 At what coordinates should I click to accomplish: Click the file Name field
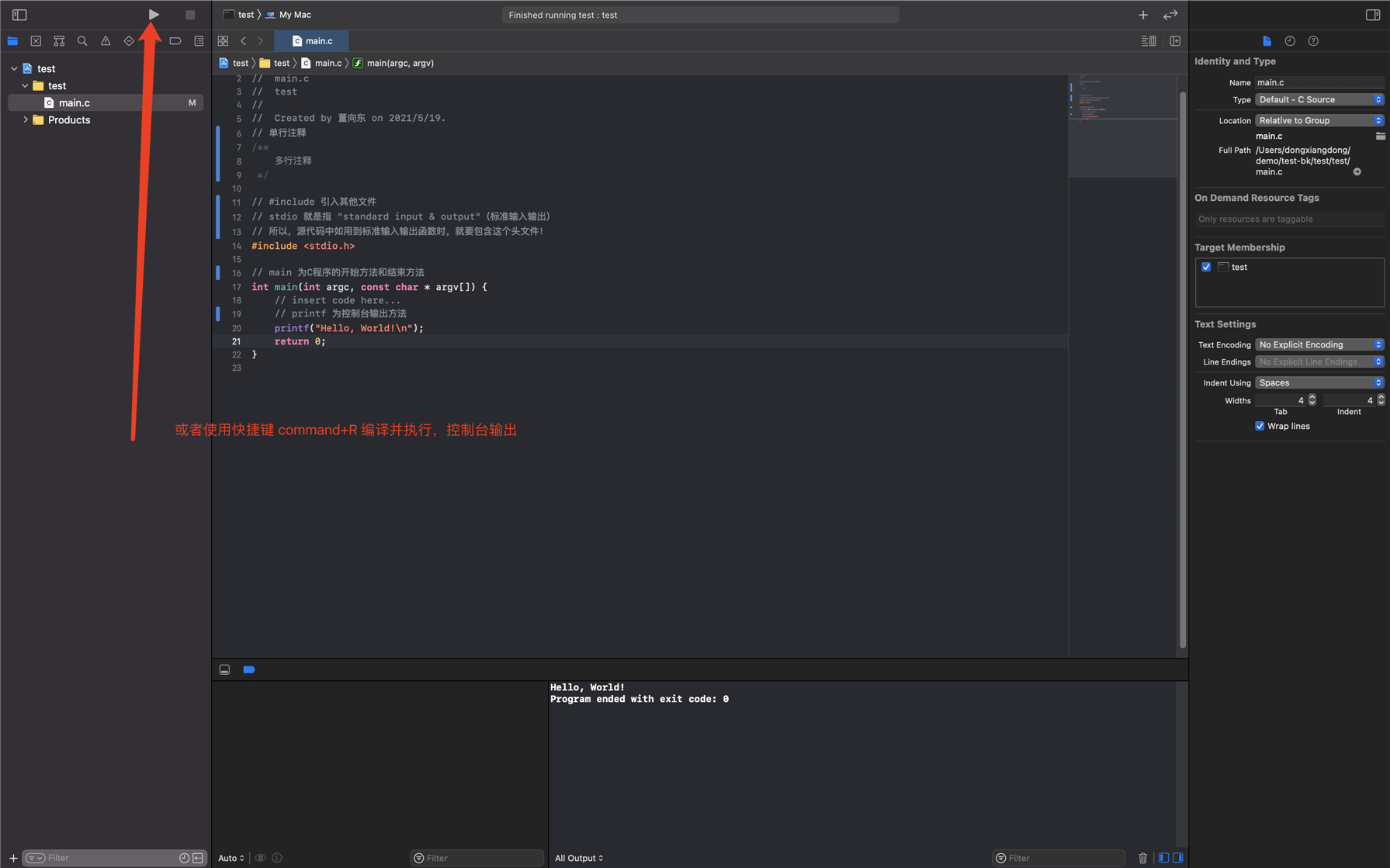tap(1319, 82)
